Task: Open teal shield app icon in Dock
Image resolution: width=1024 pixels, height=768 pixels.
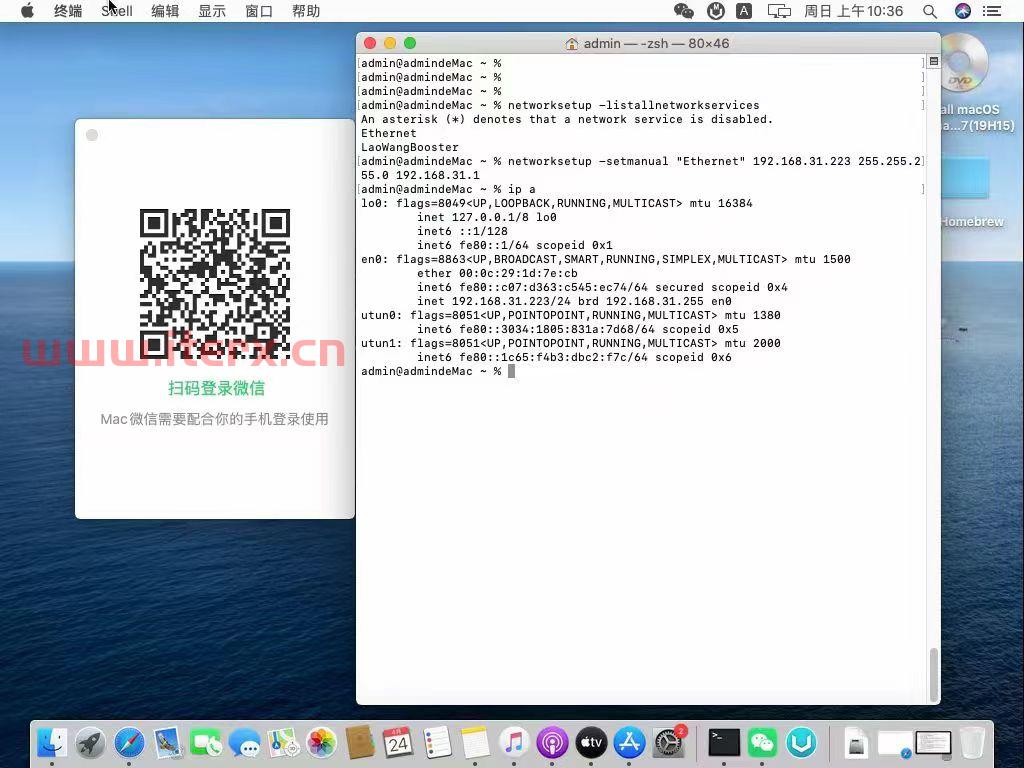Action: (801, 743)
